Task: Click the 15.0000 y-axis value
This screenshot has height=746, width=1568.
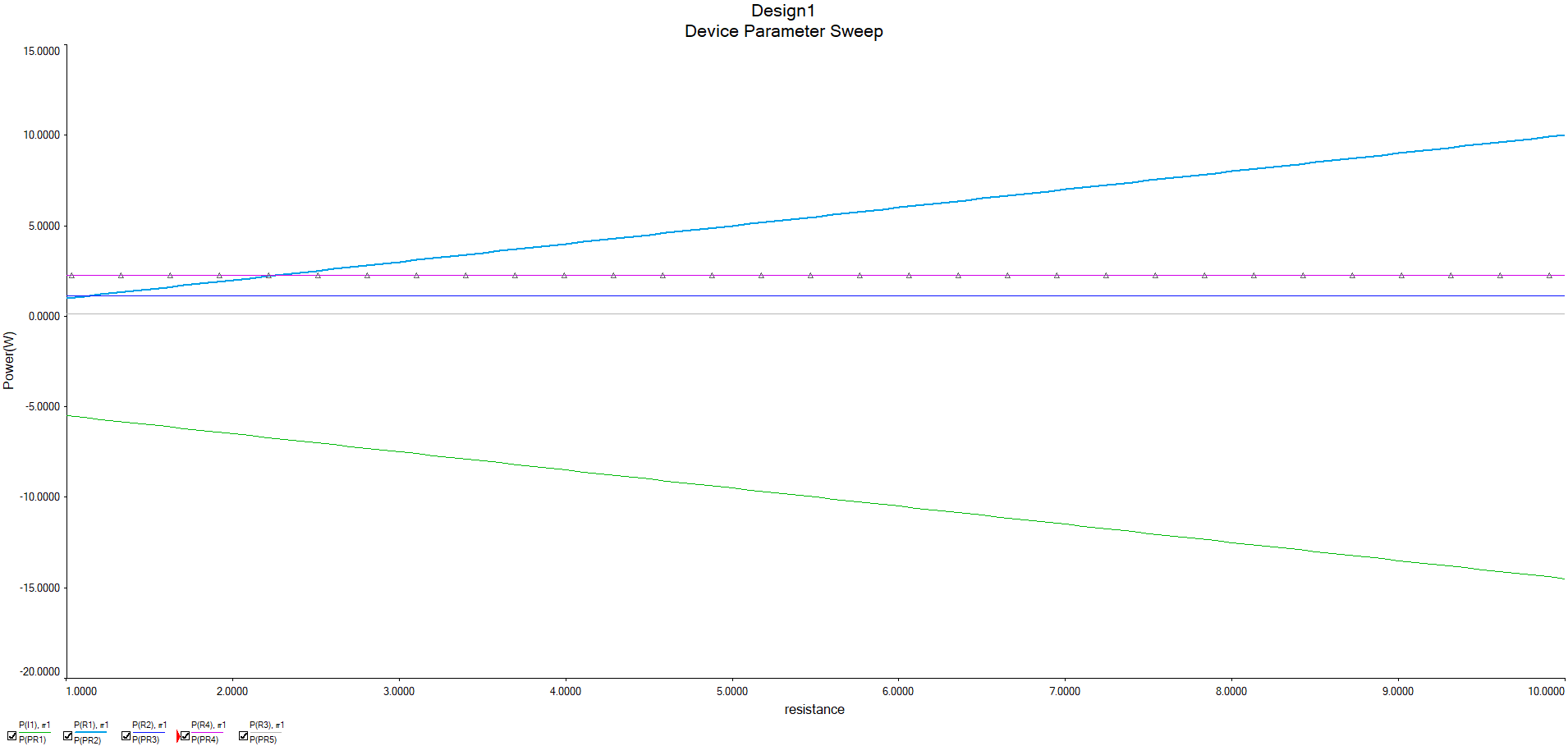Action: click(41, 51)
